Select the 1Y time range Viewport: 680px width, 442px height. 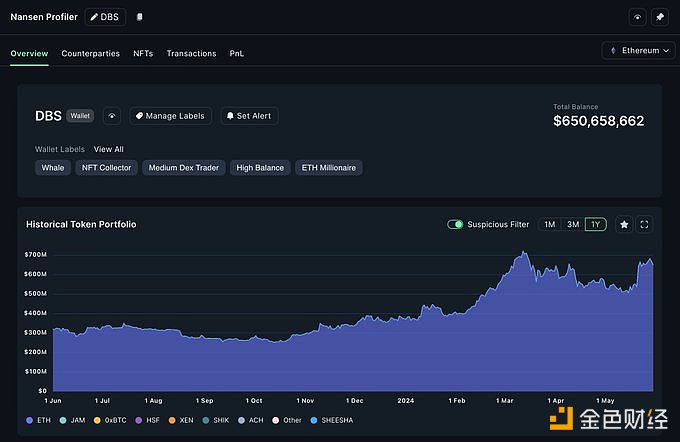[595, 224]
